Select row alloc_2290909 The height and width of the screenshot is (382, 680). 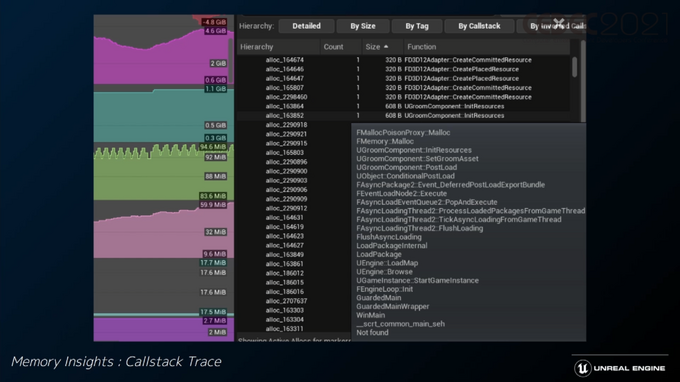[x=286, y=199]
